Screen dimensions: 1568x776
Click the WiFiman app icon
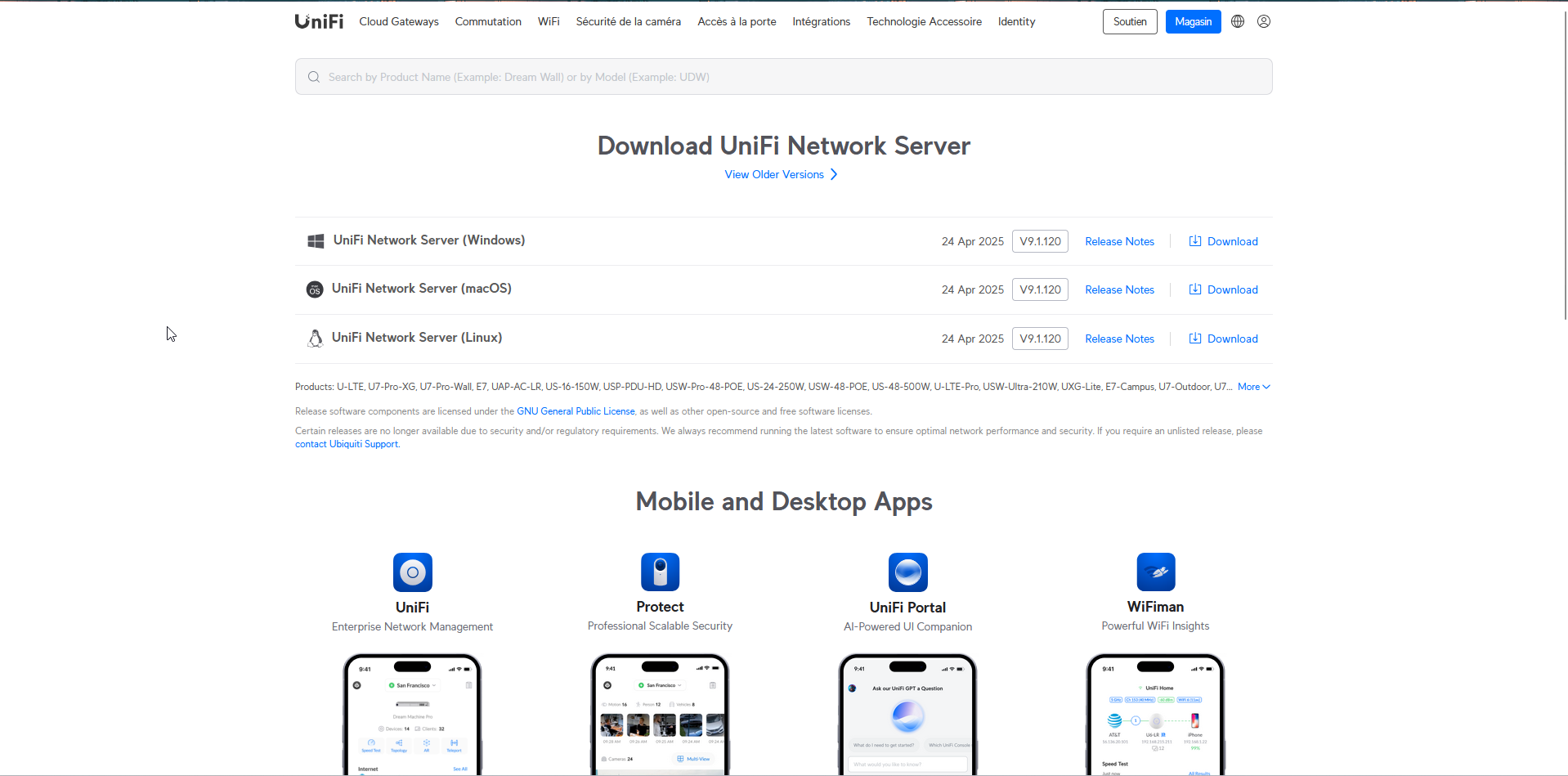(x=1155, y=572)
